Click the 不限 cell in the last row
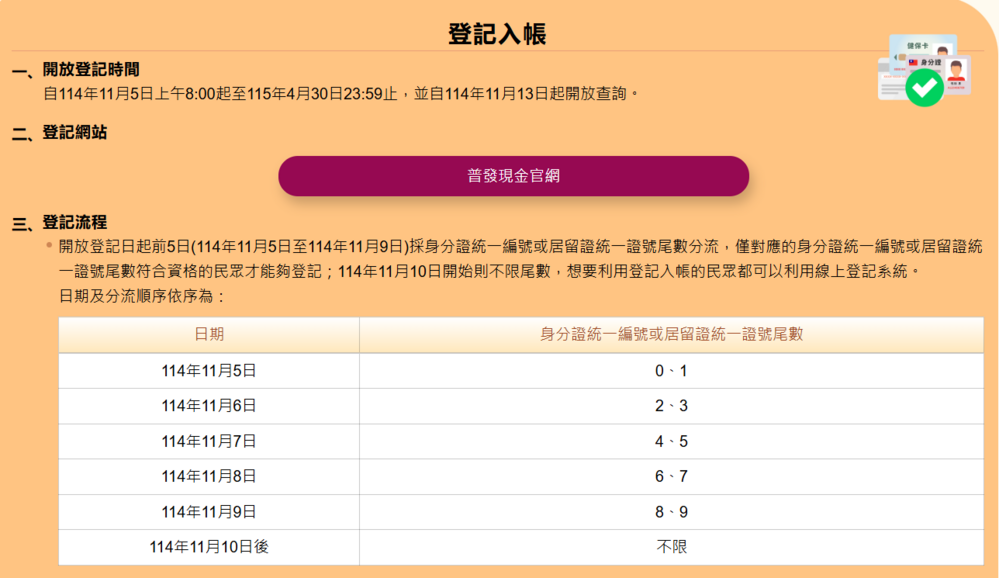Screen dimensions: 999x578 pyautogui.click(x=671, y=547)
